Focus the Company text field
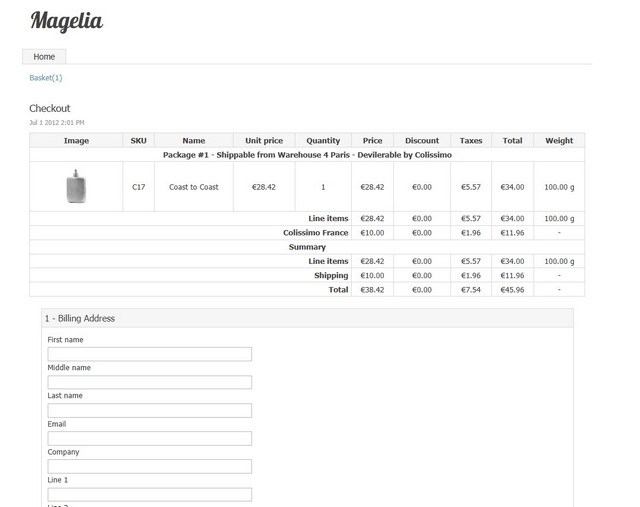 tap(149, 466)
